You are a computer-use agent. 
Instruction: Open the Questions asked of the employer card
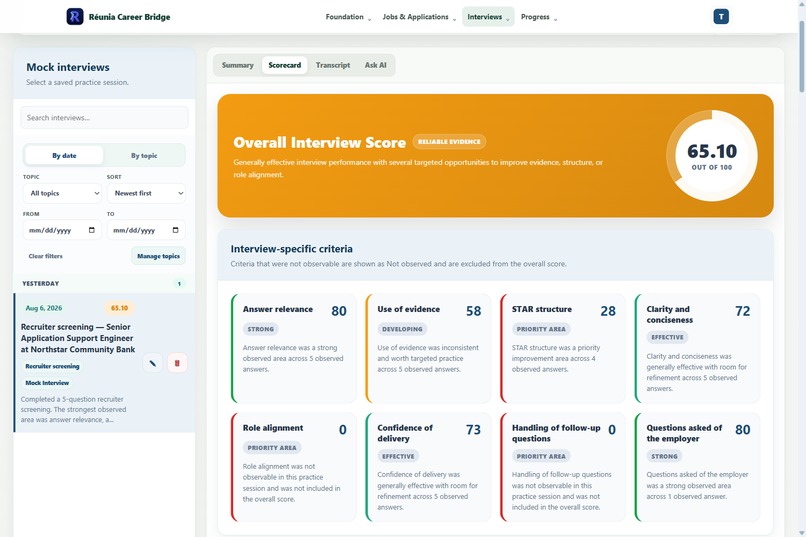[697, 467]
